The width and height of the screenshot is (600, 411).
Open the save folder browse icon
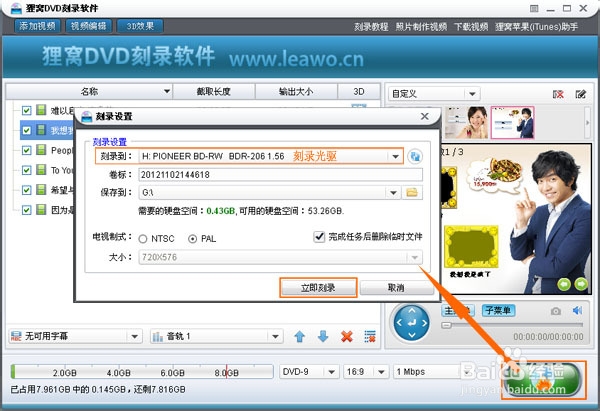click(x=412, y=192)
